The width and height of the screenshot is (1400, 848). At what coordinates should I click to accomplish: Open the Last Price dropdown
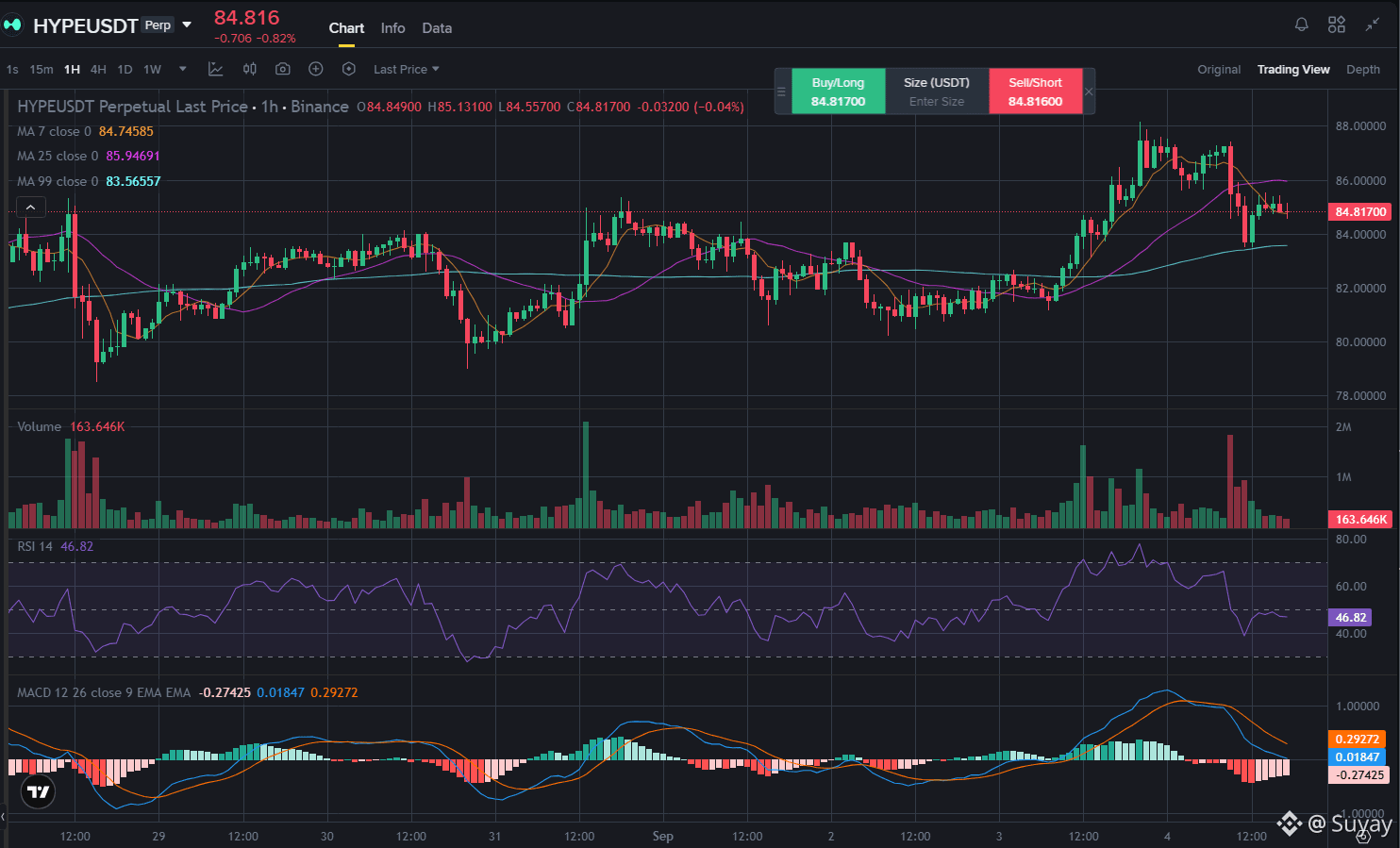(x=407, y=70)
